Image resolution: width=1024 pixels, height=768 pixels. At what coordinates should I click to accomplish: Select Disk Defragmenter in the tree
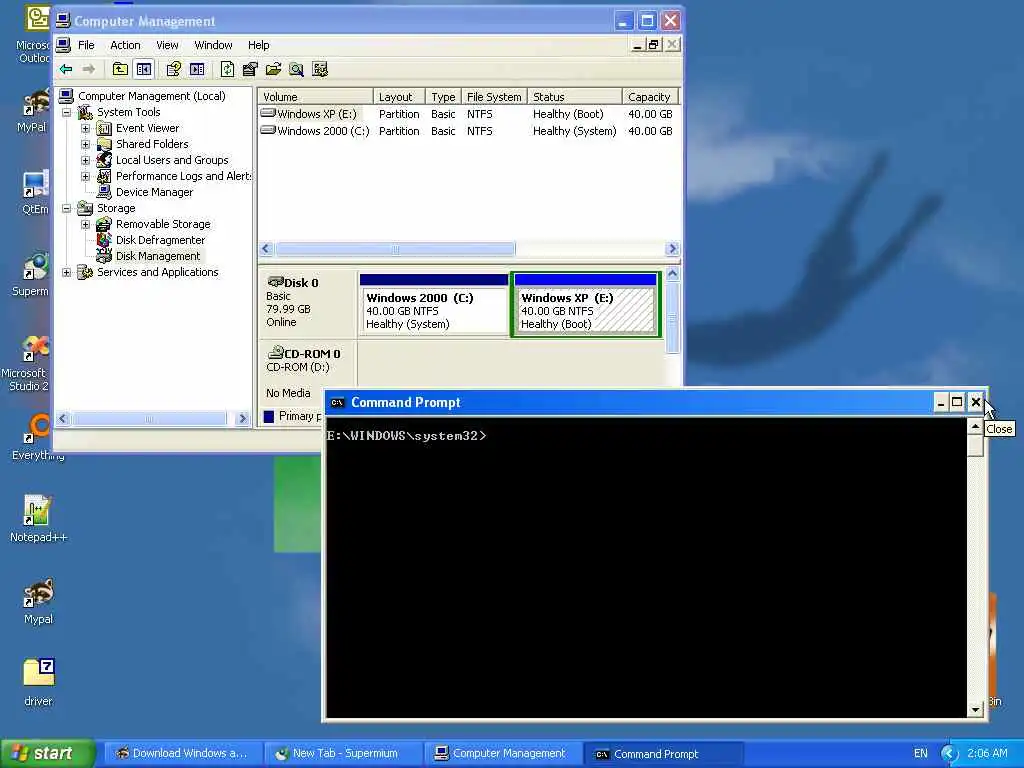[160, 240]
